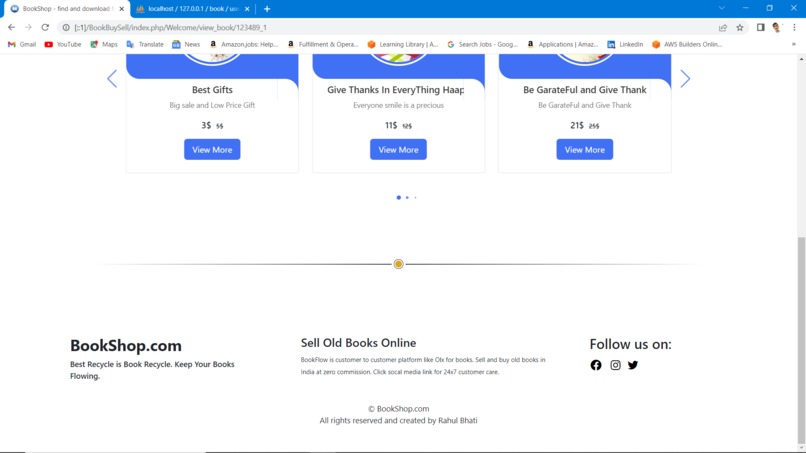Click the address bar URL
Viewport: 806px width, 453px height.
tap(170, 27)
